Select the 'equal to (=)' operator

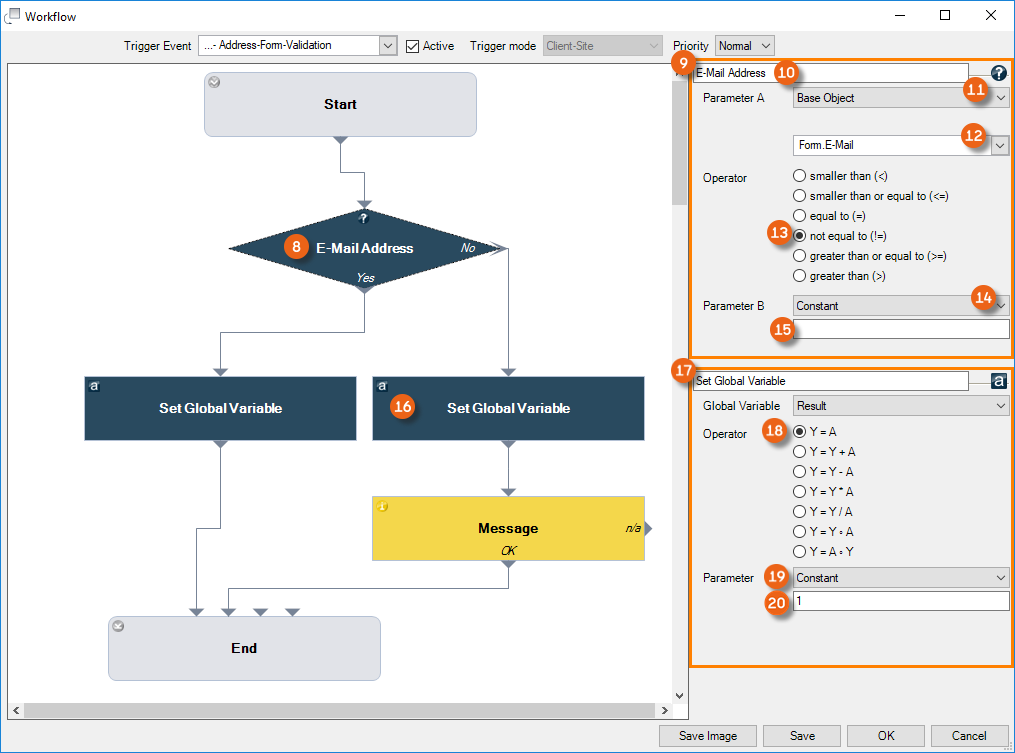tap(800, 216)
